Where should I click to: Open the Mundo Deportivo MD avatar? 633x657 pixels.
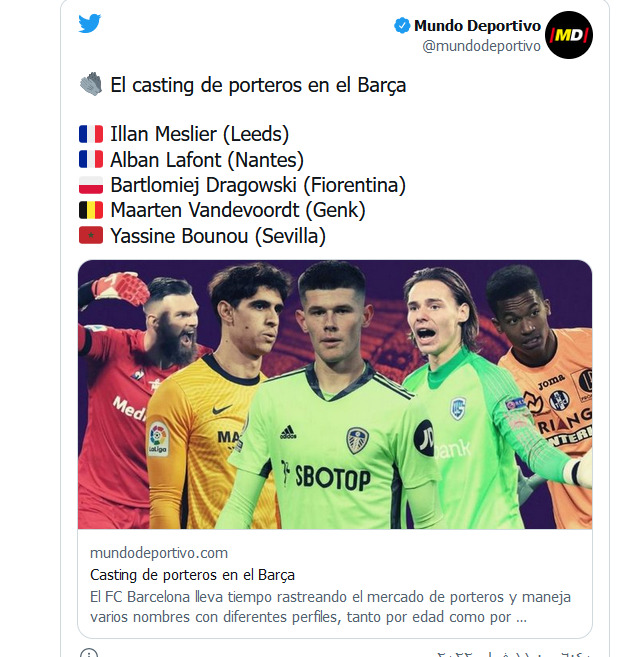tap(569, 35)
